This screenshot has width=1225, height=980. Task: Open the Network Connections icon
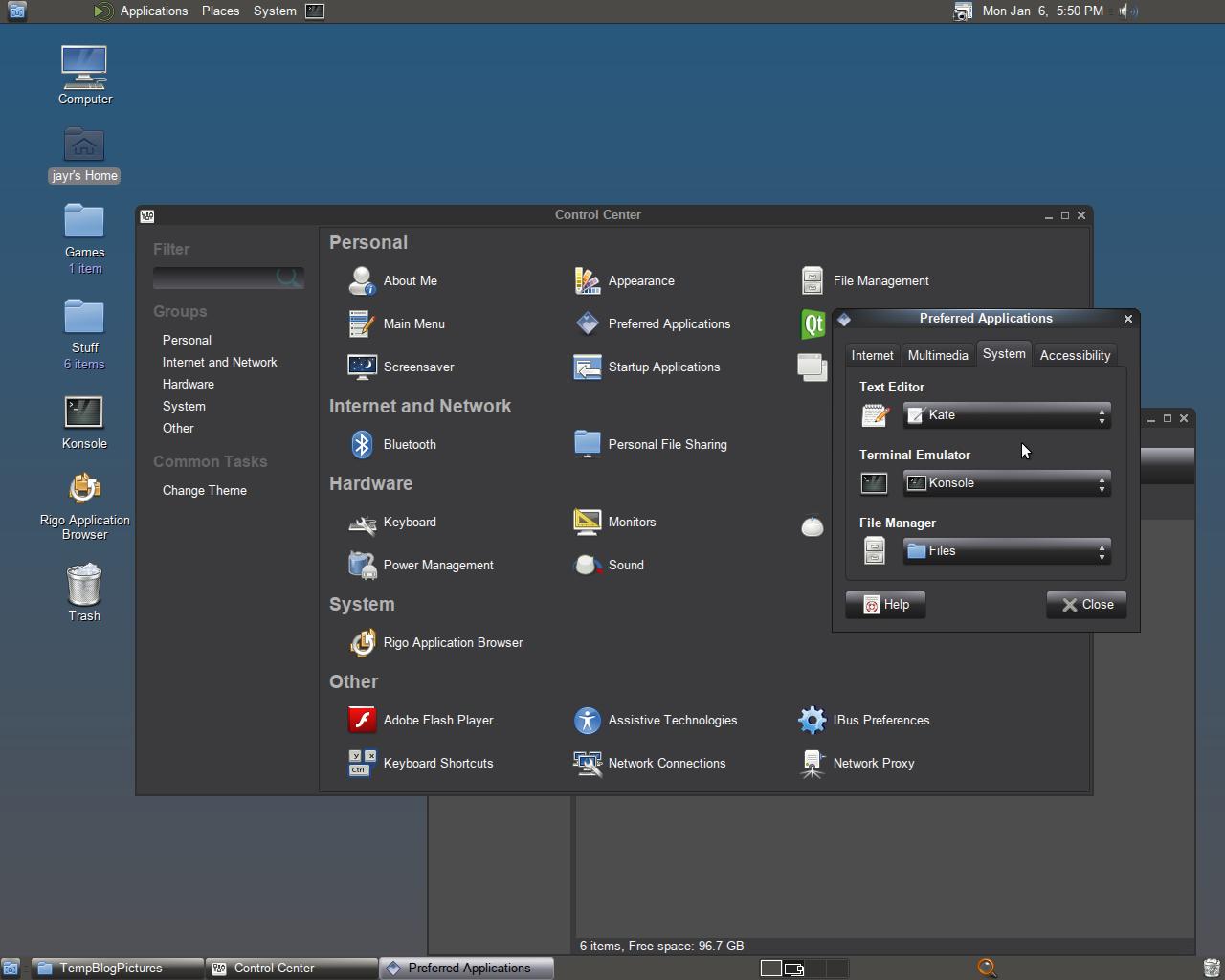[x=587, y=763]
